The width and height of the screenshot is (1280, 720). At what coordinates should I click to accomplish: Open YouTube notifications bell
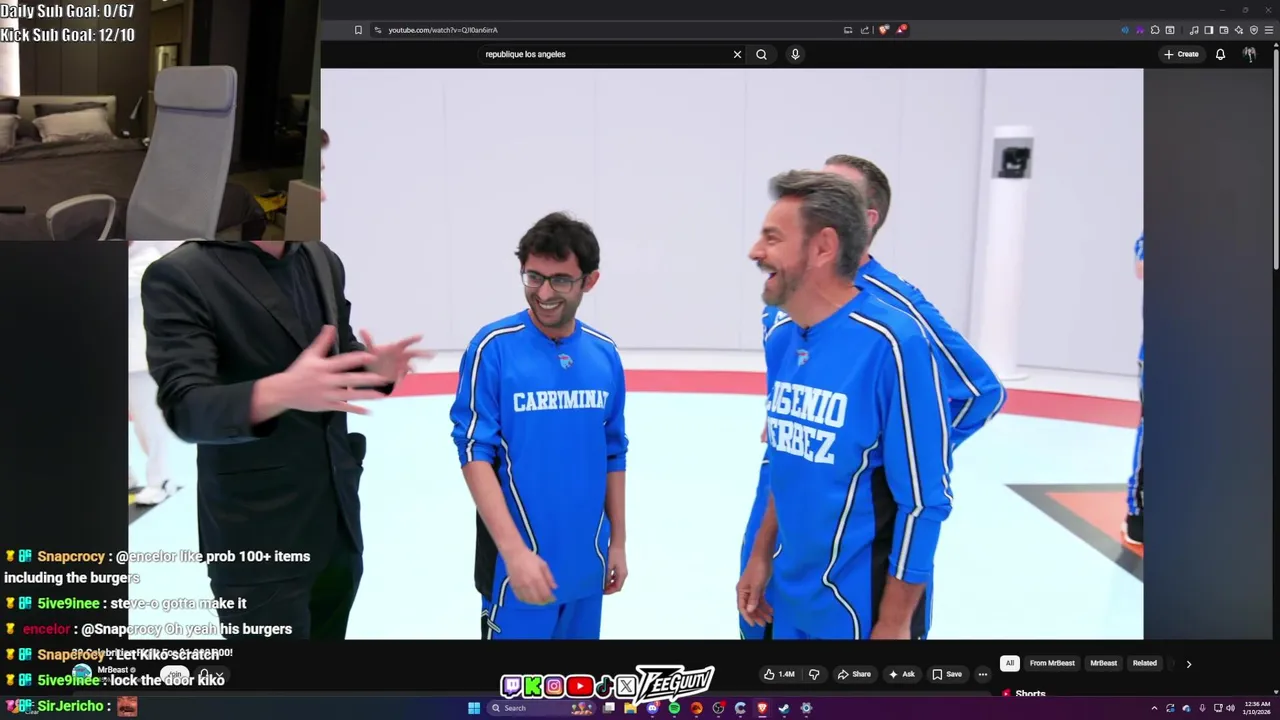[1220, 54]
